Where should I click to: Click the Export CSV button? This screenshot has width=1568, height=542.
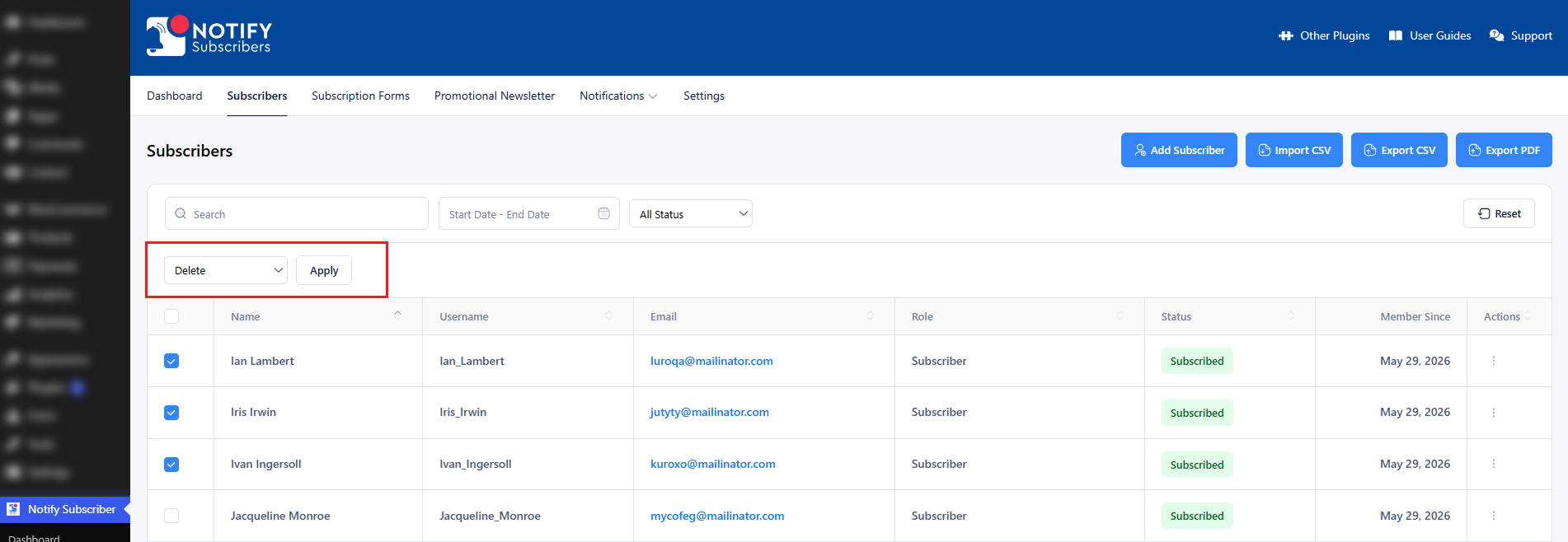(x=1399, y=150)
